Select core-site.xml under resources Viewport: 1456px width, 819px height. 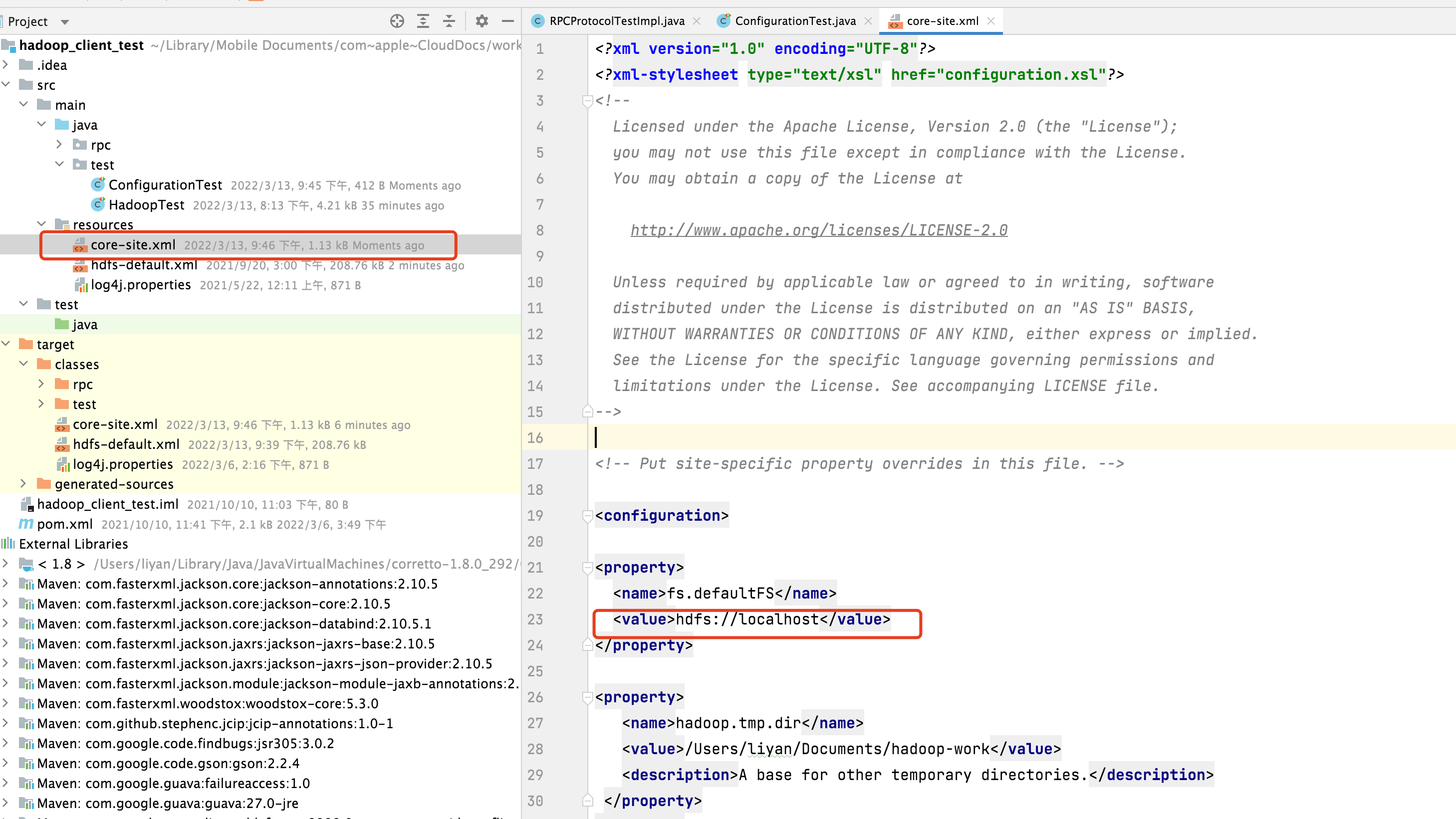(133, 244)
